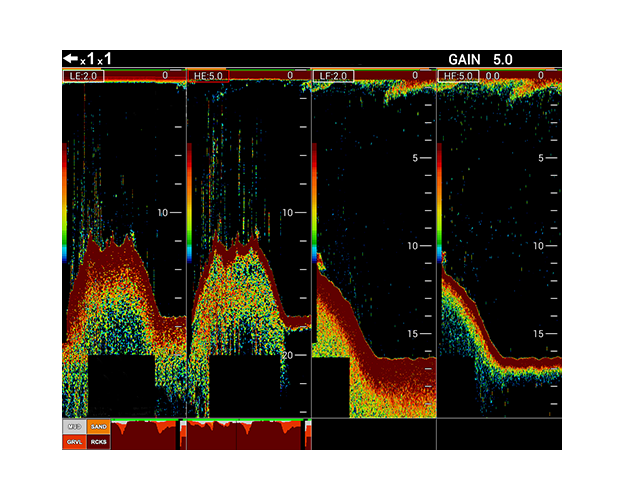Click the 15 depth mark in rightmost panel
This screenshot has width=625, height=500.
538,333
